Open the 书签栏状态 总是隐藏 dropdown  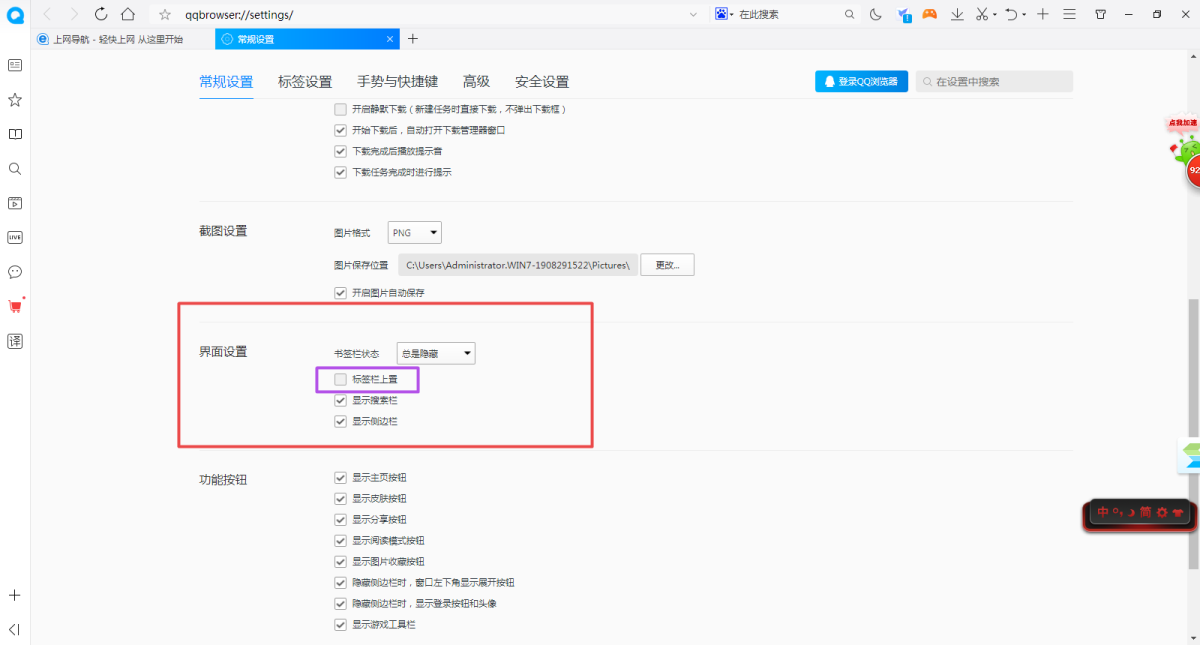coord(436,353)
